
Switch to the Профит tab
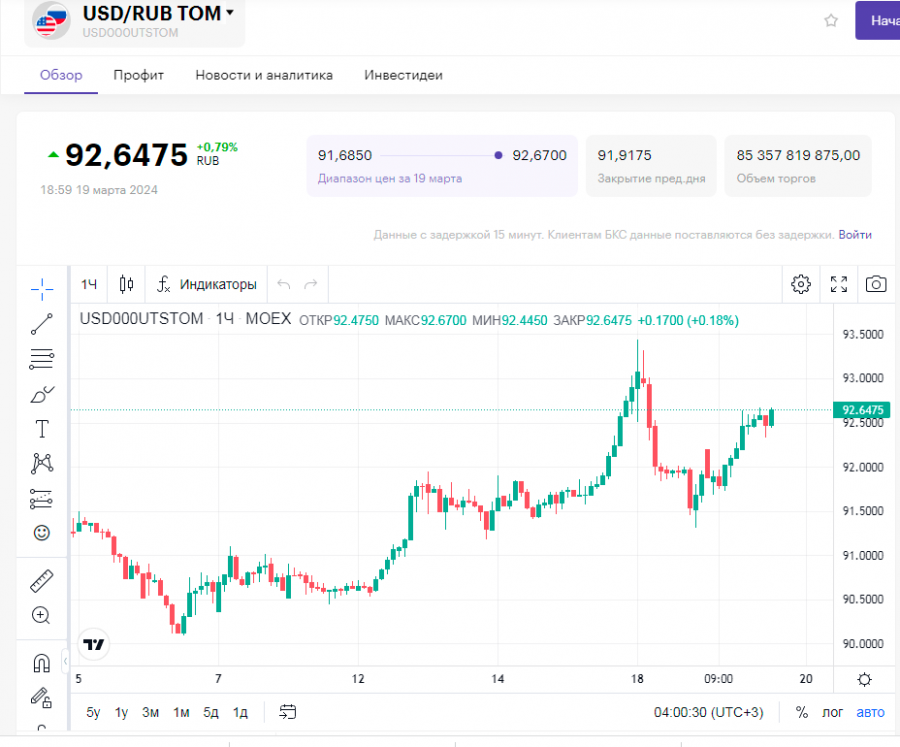coord(138,75)
